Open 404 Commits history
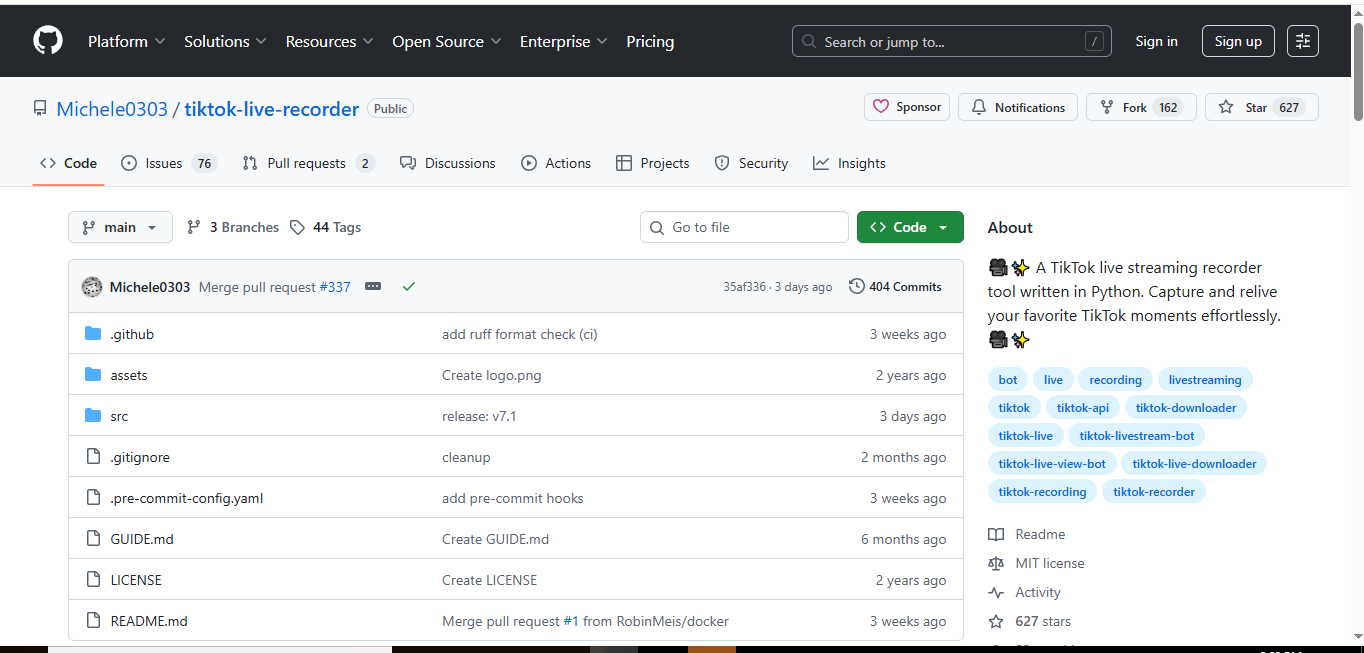This screenshot has height=653, width=1364. coord(895,287)
